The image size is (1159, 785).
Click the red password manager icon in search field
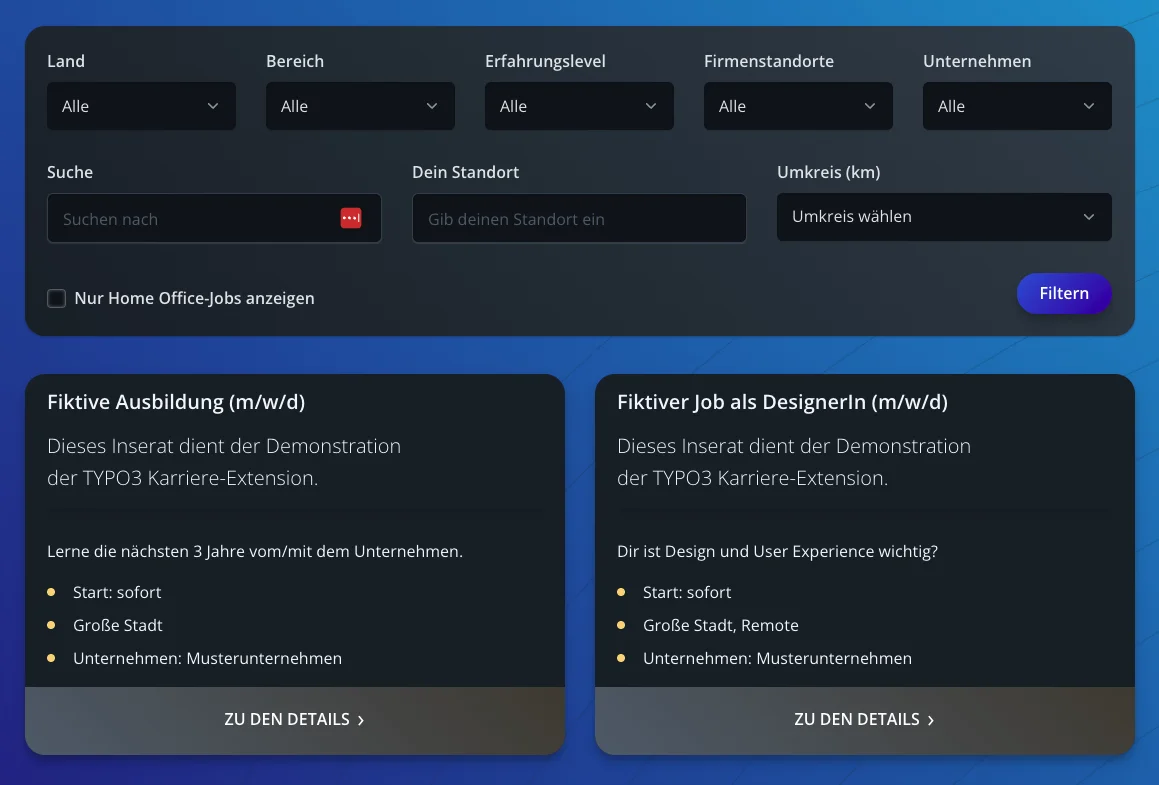pos(350,218)
